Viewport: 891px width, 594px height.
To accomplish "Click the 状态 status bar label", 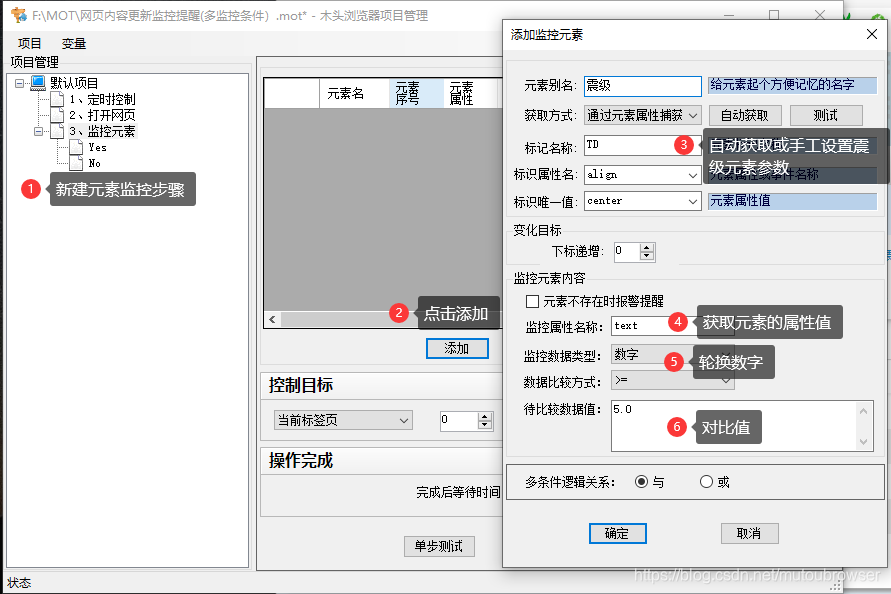I will (x=19, y=583).
